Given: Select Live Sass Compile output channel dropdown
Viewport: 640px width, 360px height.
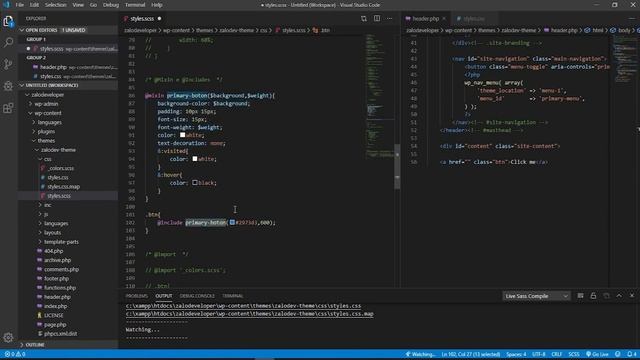Looking at the screenshot, I should (536, 296).
